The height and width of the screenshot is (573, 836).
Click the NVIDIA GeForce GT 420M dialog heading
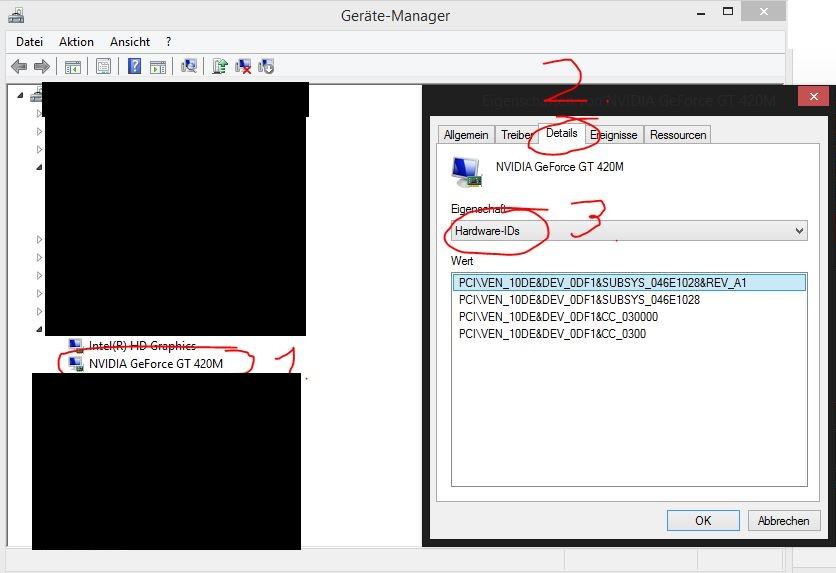[559, 167]
